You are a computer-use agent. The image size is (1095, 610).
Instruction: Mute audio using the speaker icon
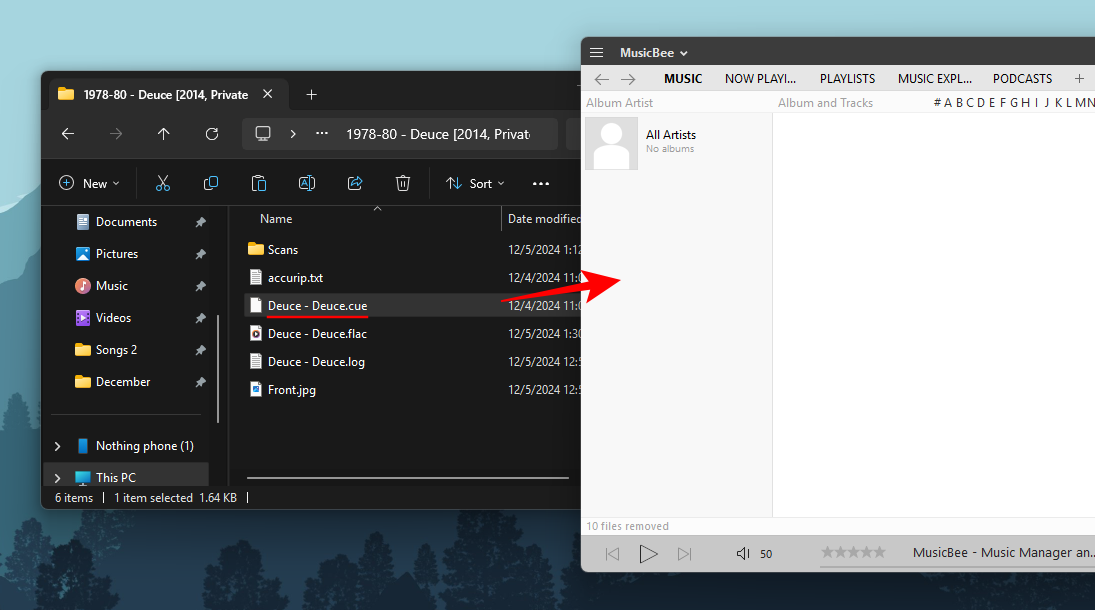point(742,553)
